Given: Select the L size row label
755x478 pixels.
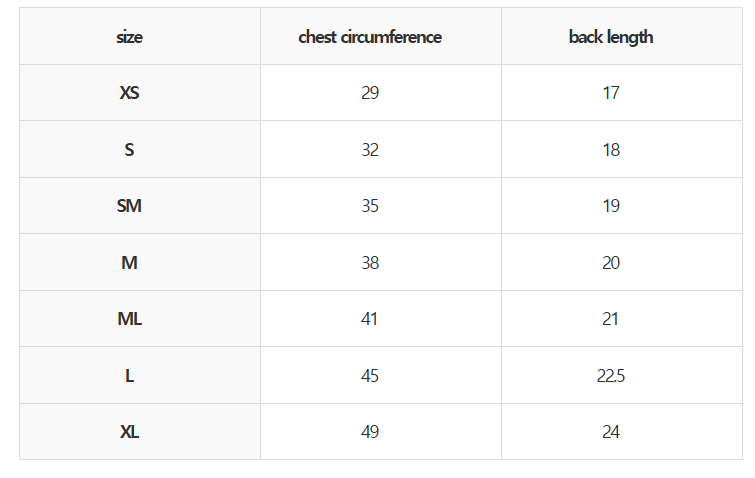Looking at the screenshot, I should (130, 376).
